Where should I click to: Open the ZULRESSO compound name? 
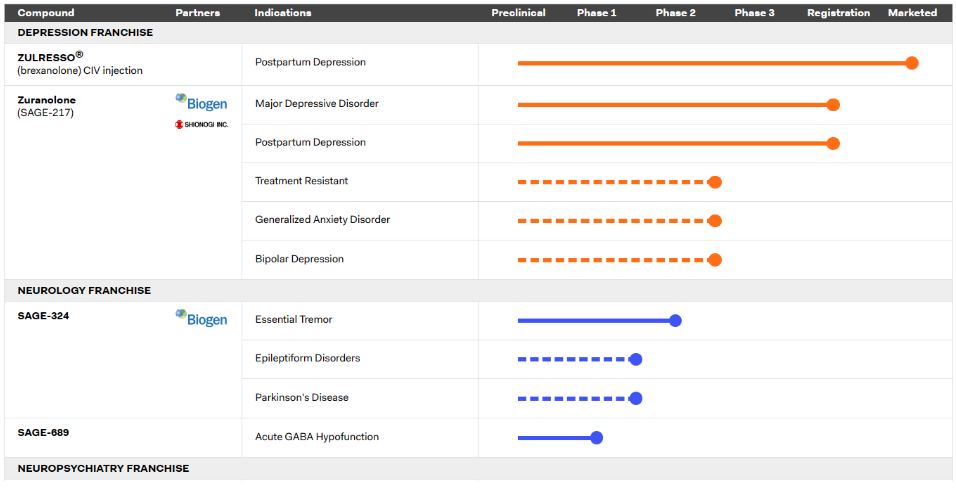pos(46,57)
